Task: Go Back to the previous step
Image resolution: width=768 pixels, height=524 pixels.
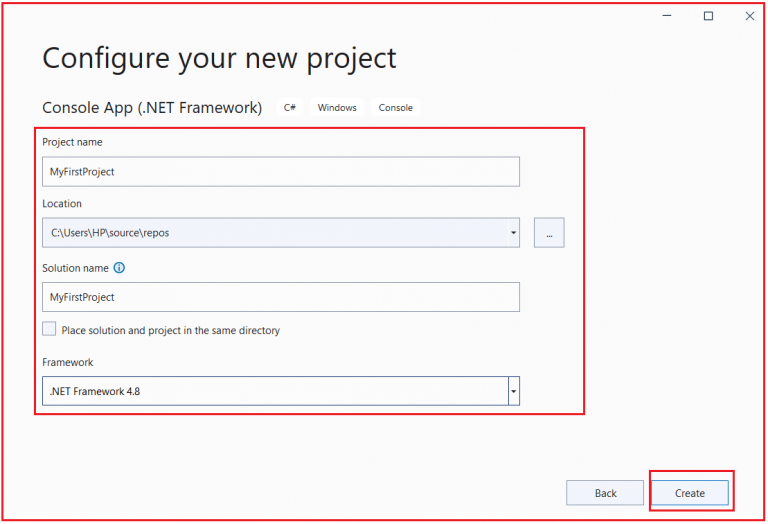Action: [605, 493]
